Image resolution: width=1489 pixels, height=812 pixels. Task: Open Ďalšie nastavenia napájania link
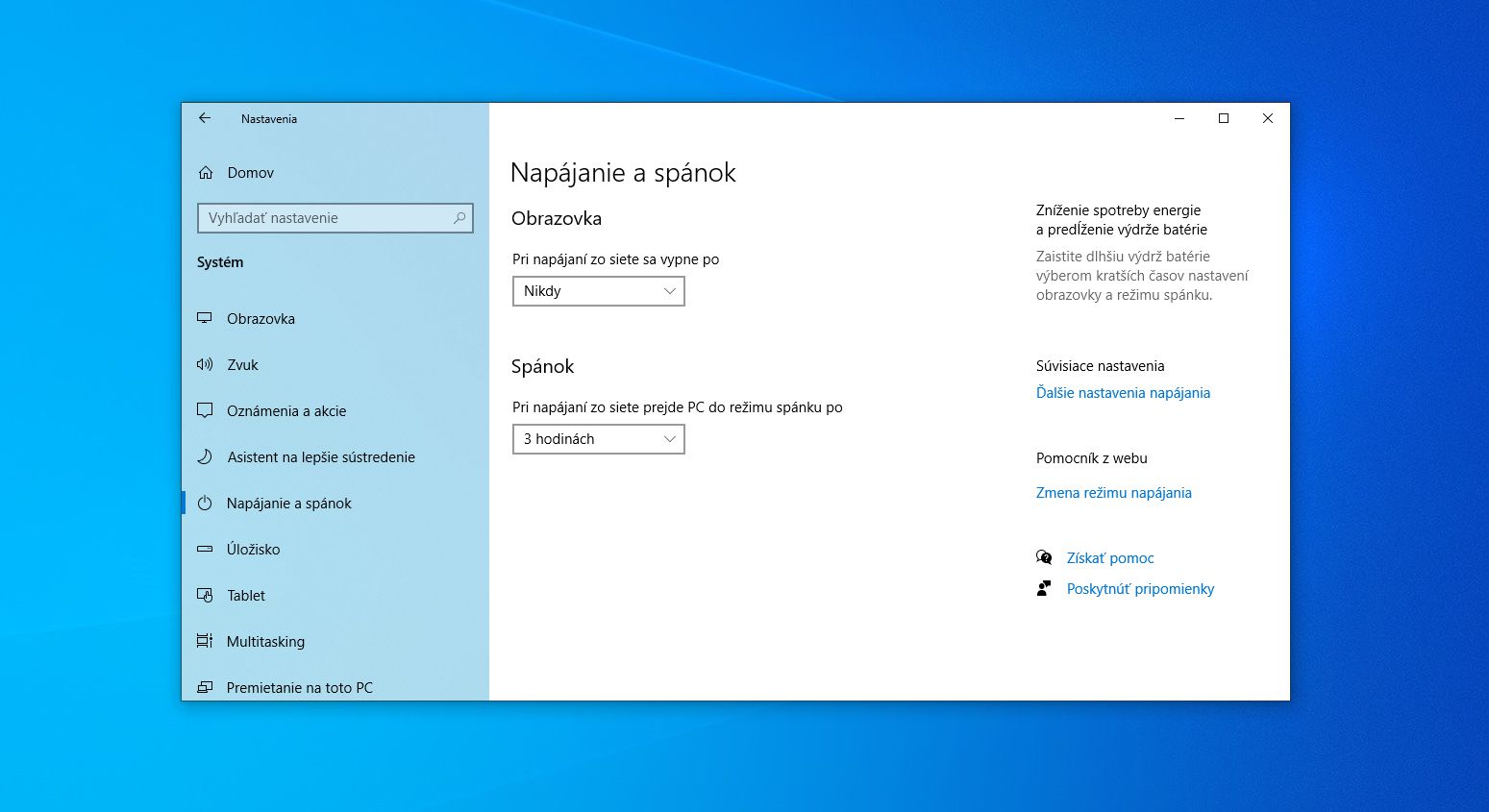[x=1123, y=393]
